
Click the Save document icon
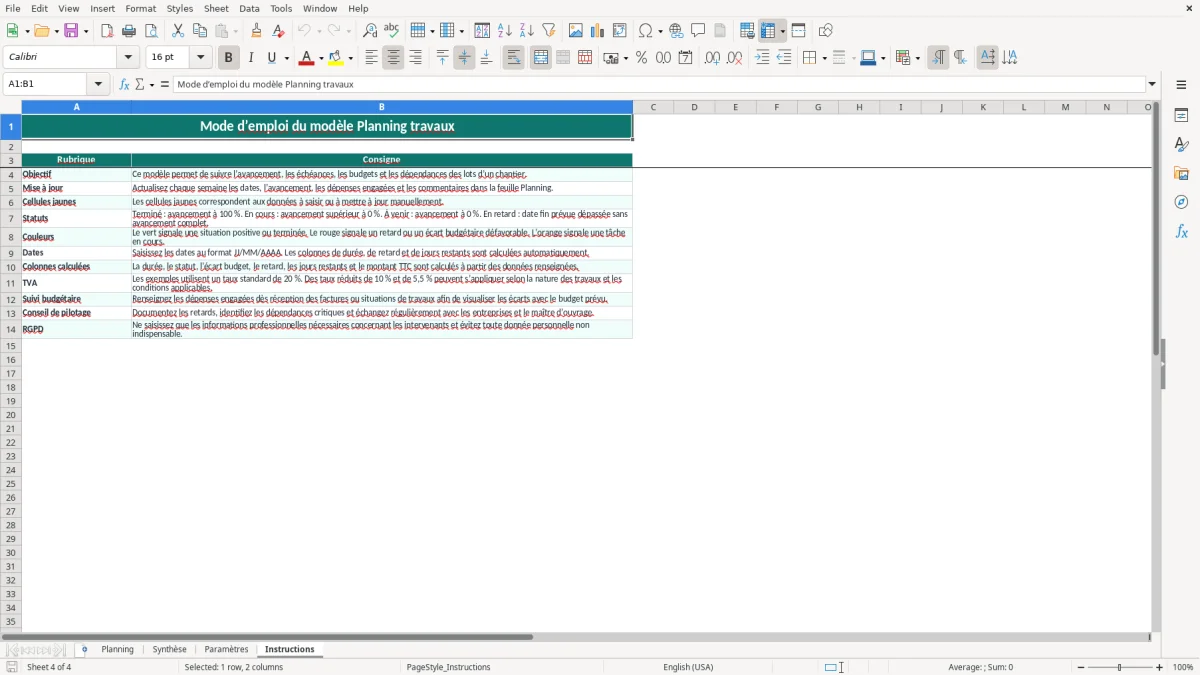point(71,31)
